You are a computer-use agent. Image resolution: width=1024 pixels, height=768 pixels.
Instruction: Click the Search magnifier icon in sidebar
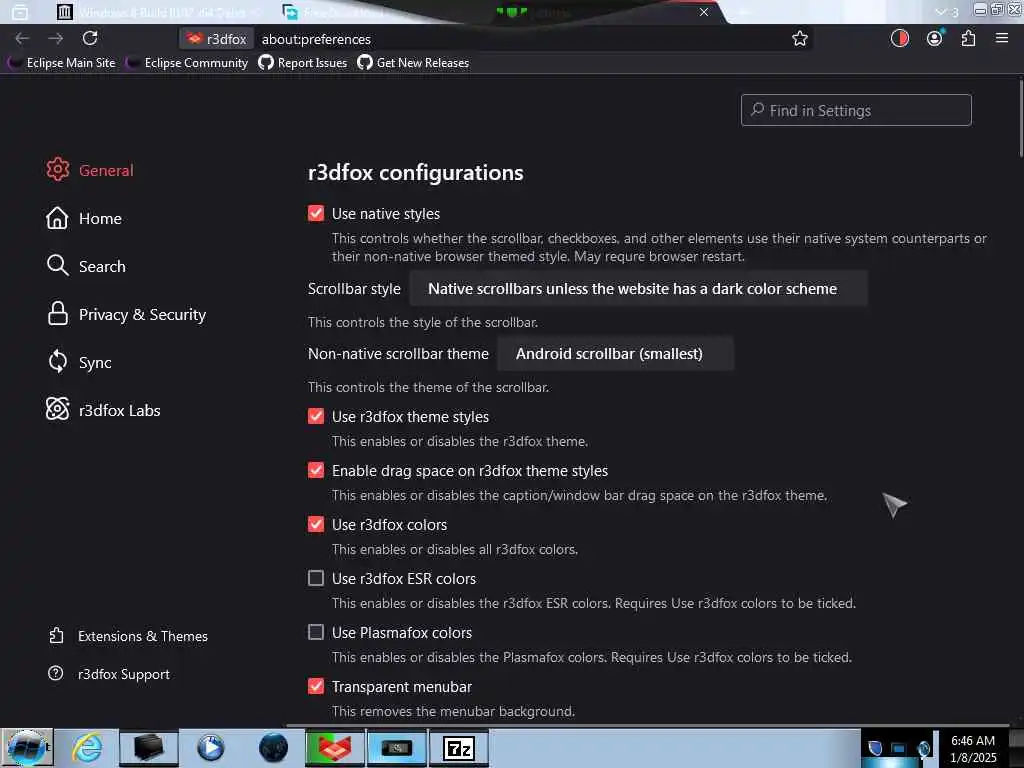point(57,266)
